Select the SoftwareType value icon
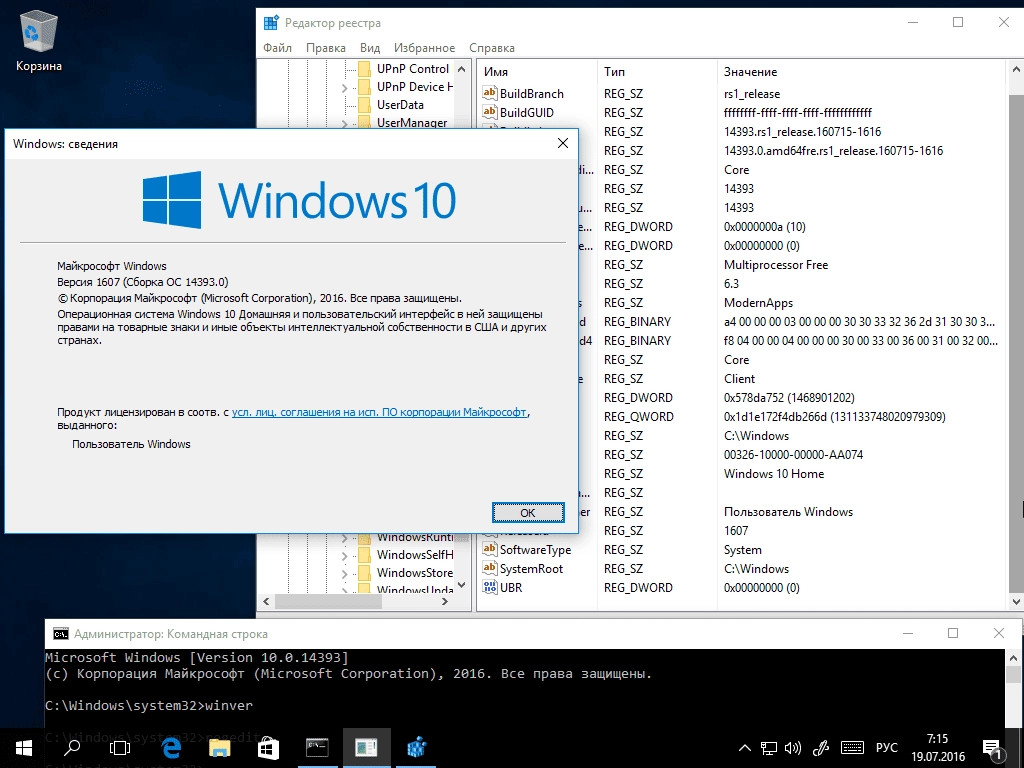This screenshot has height=768, width=1024. coord(489,549)
